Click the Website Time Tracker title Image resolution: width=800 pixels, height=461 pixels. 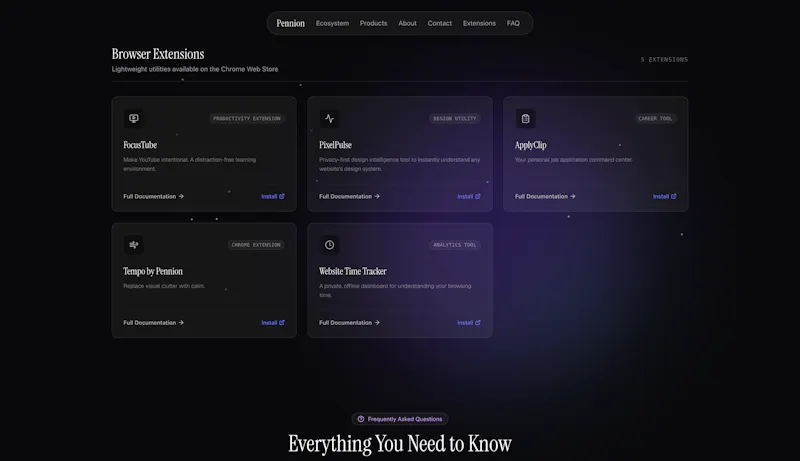353,271
